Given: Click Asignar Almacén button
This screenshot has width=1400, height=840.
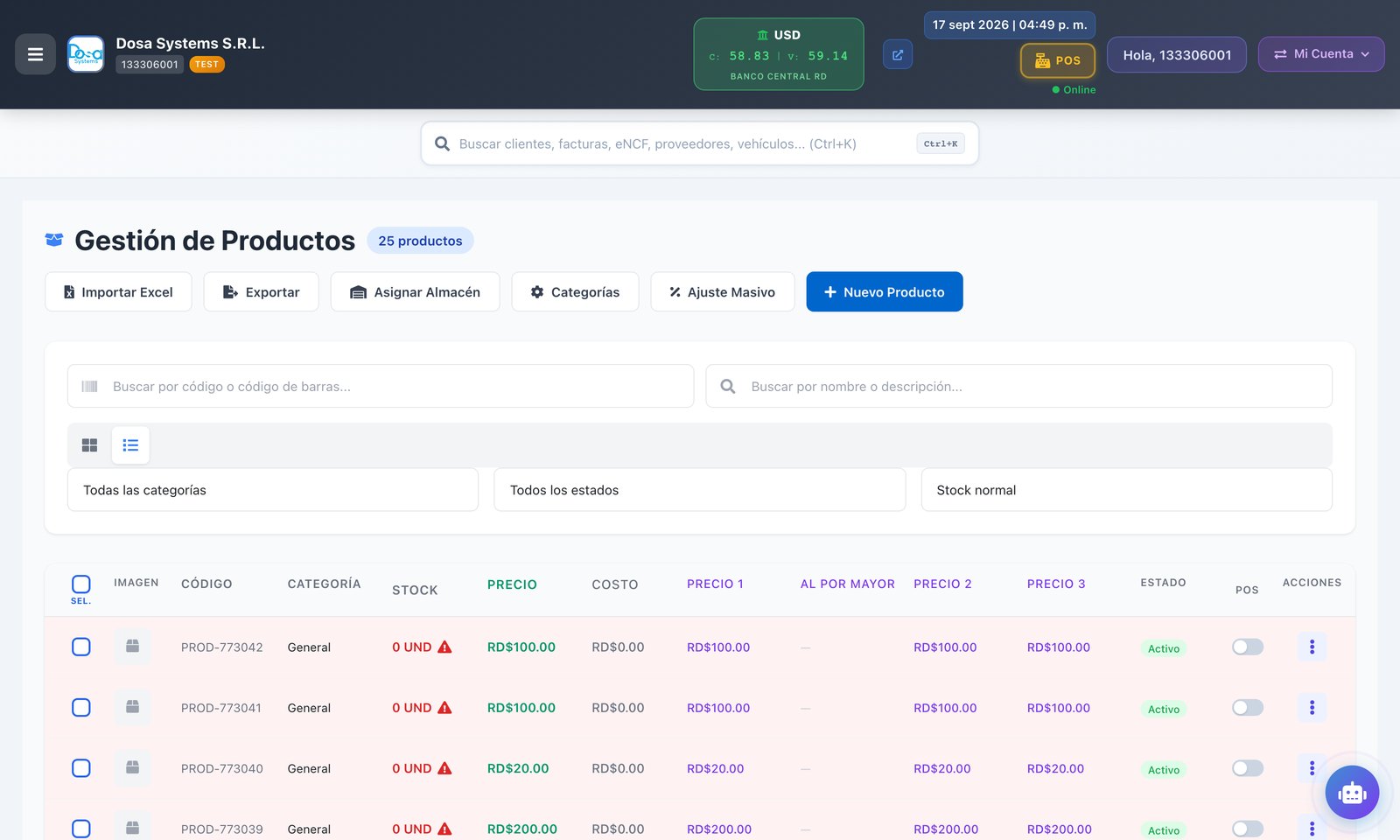Looking at the screenshot, I should 415,291.
